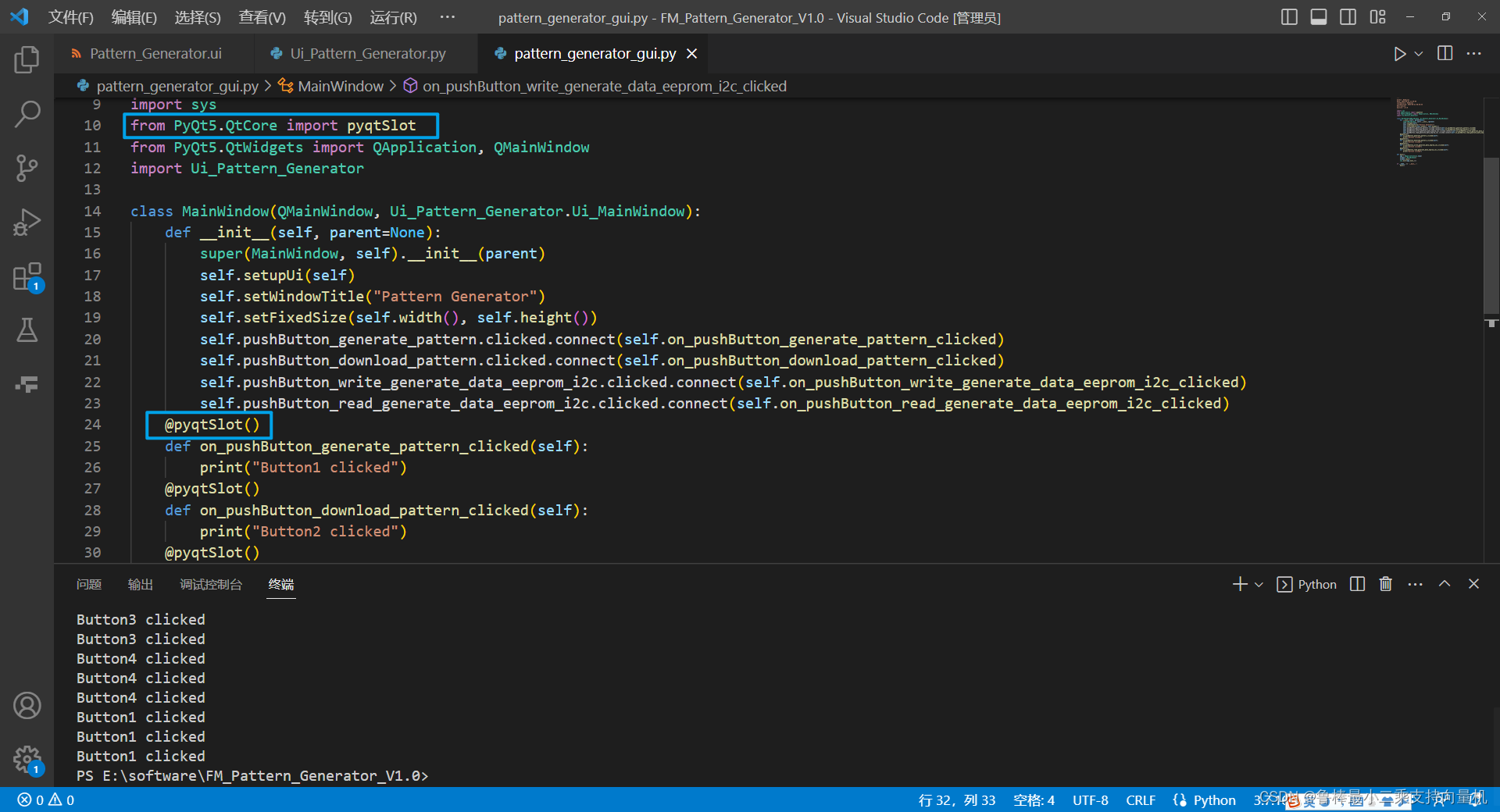Customize layout icon in title bar
The width and height of the screenshot is (1500, 812).
[x=1377, y=17]
